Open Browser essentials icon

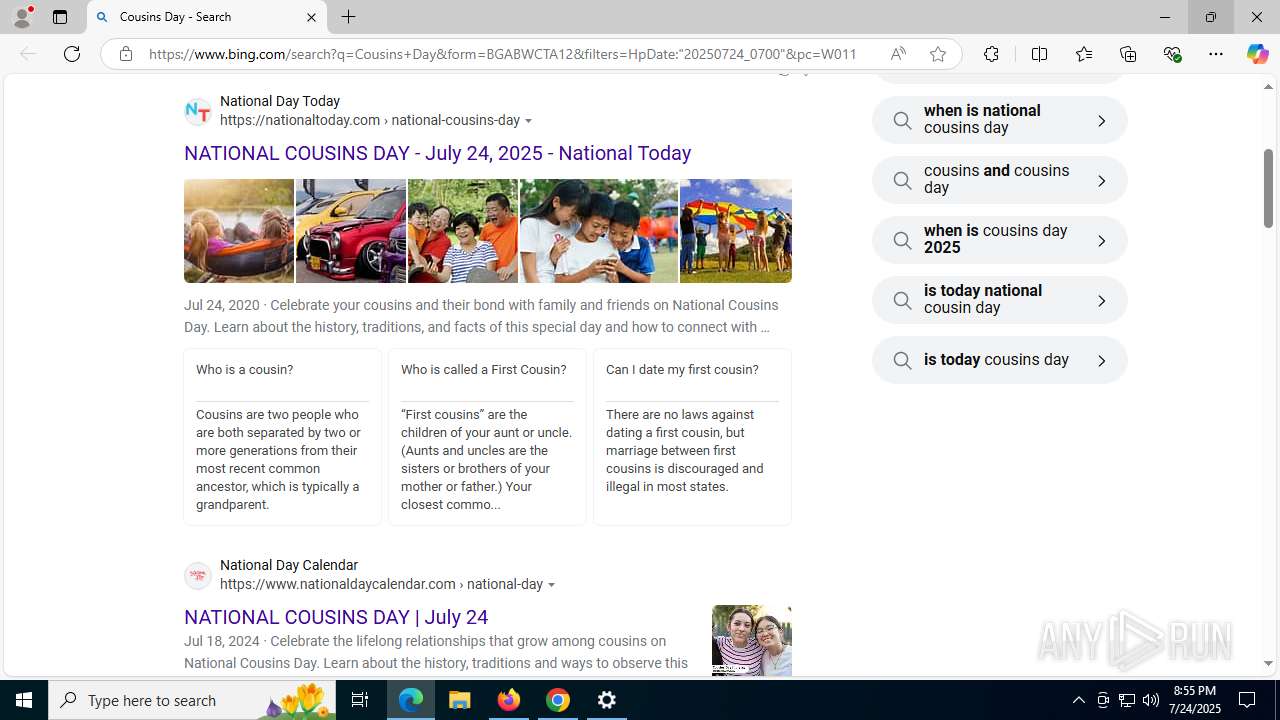[1172, 54]
